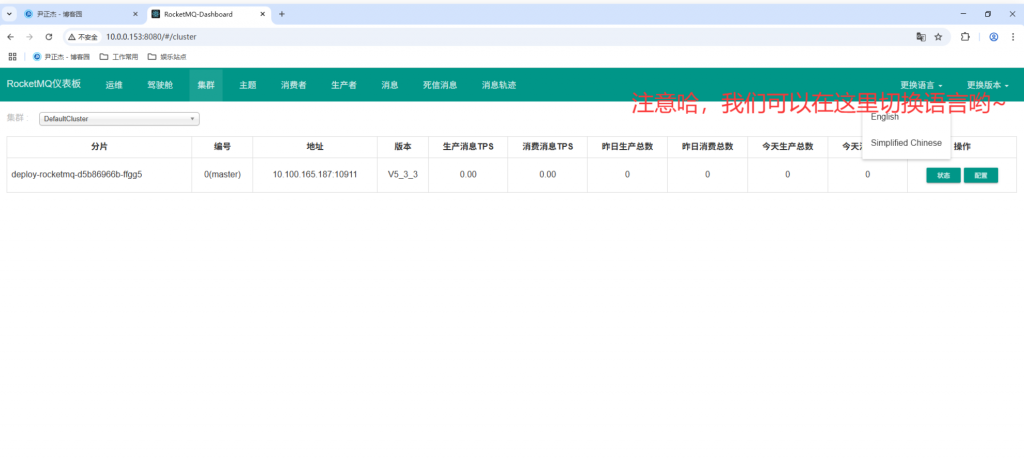1024x461 pixels.
Task: Click the 0(master) cell
Action: [x=222, y=174]
